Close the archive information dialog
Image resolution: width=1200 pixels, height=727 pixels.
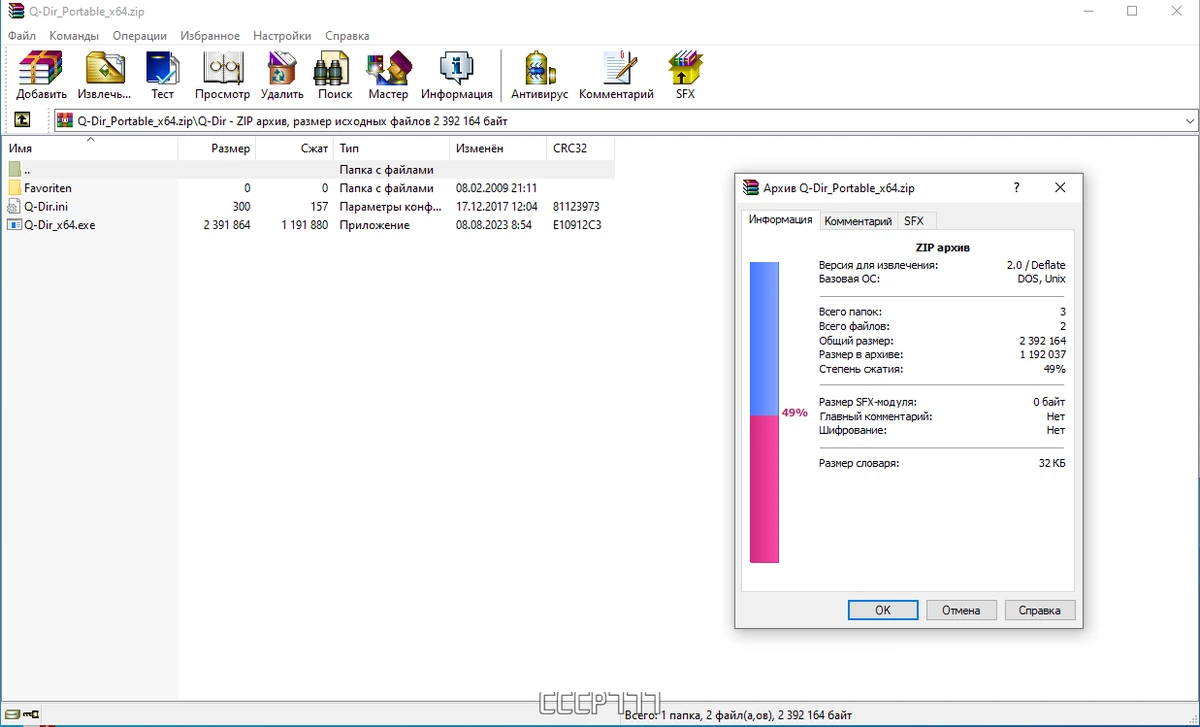point(1060,187)
